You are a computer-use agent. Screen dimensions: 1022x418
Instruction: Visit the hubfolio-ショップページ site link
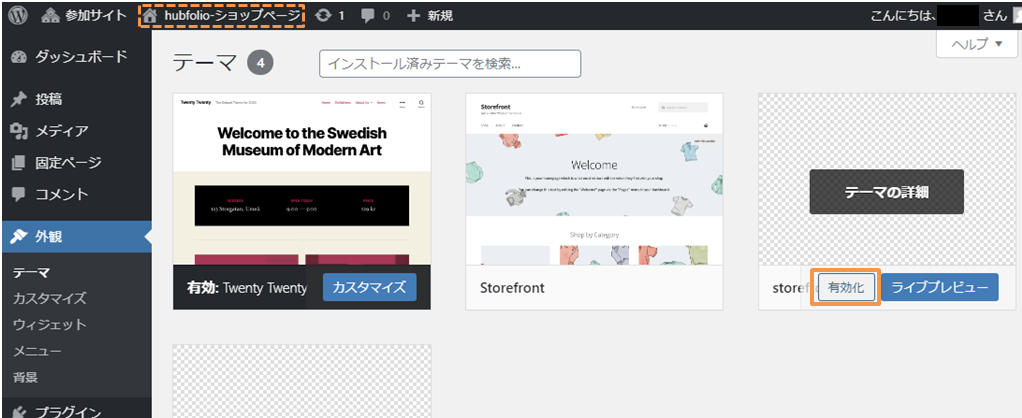(x=223, y=15)
